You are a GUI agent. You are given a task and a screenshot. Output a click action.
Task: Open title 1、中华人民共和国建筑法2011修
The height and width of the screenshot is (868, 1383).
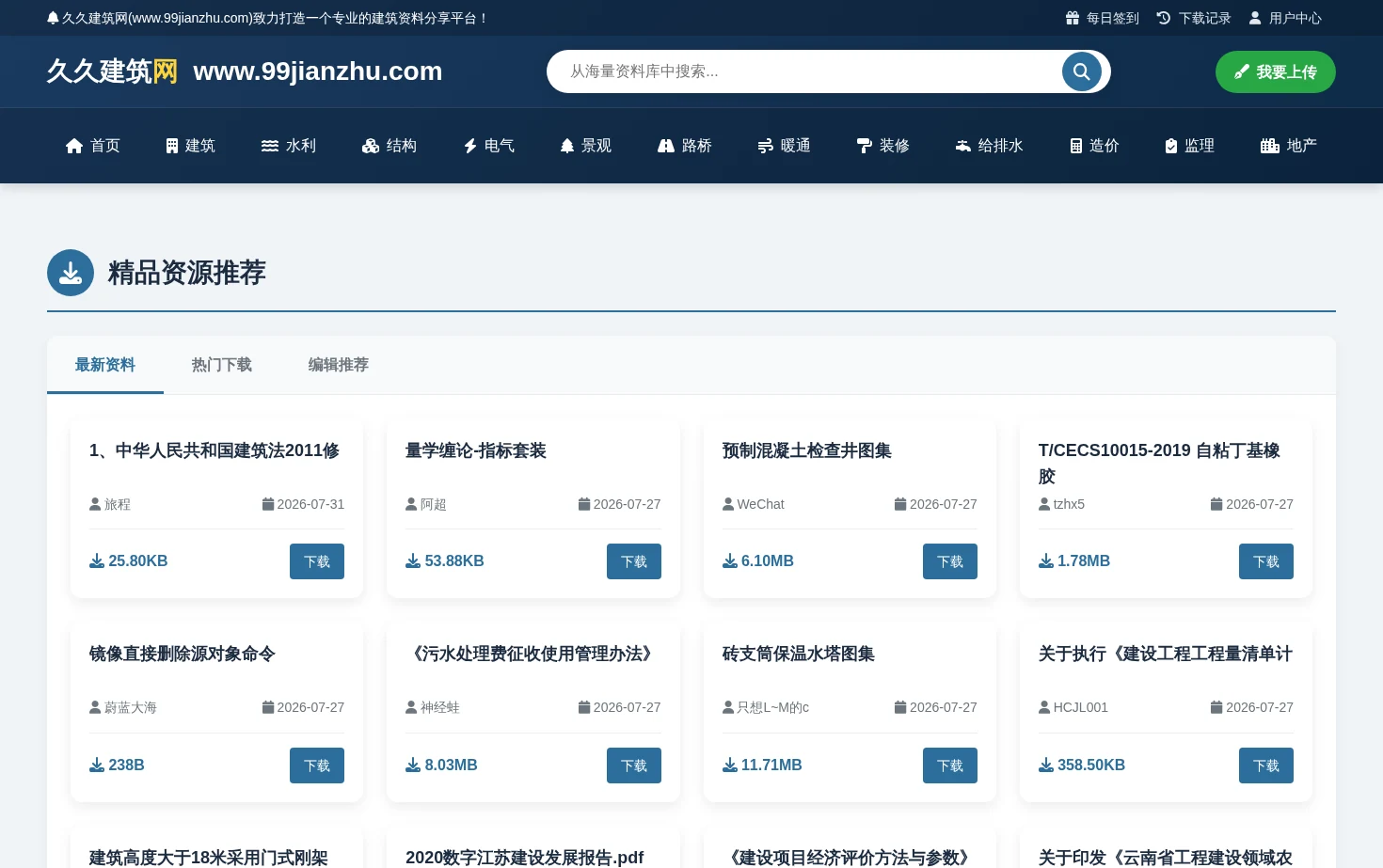(215, 451)
